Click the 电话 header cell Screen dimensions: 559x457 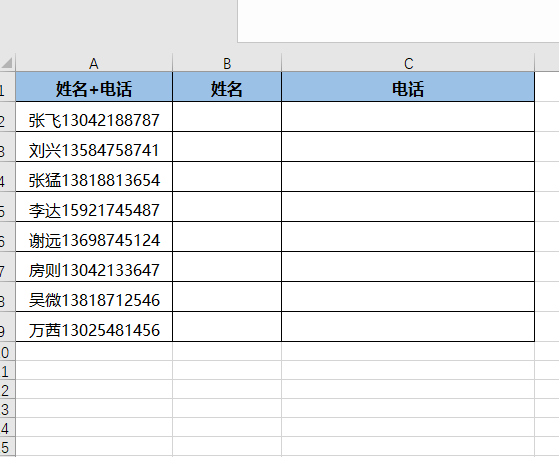tap(408, 87)
